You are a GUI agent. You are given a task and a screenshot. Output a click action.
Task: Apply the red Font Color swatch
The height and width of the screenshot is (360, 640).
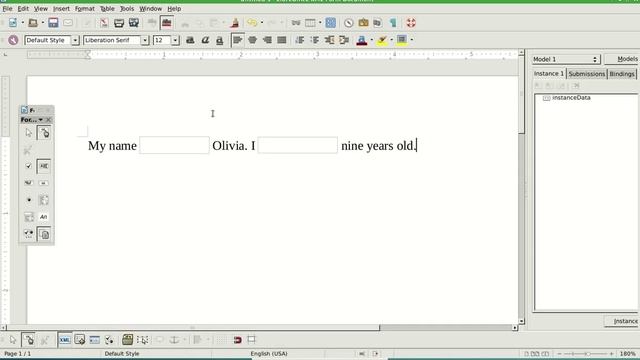point(362,40)
